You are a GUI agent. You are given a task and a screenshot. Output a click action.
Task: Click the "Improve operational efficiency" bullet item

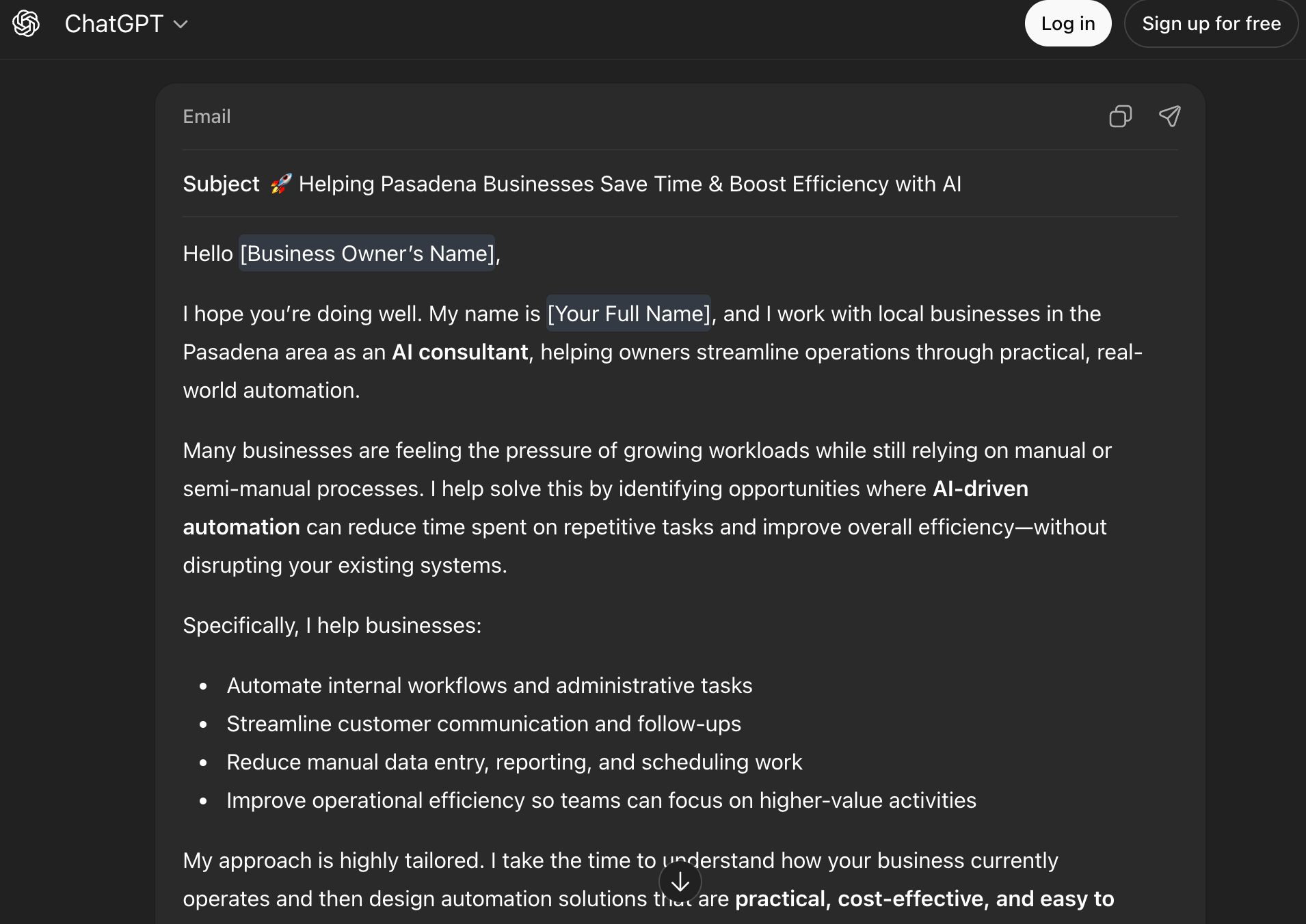click(x=601, y=800)
